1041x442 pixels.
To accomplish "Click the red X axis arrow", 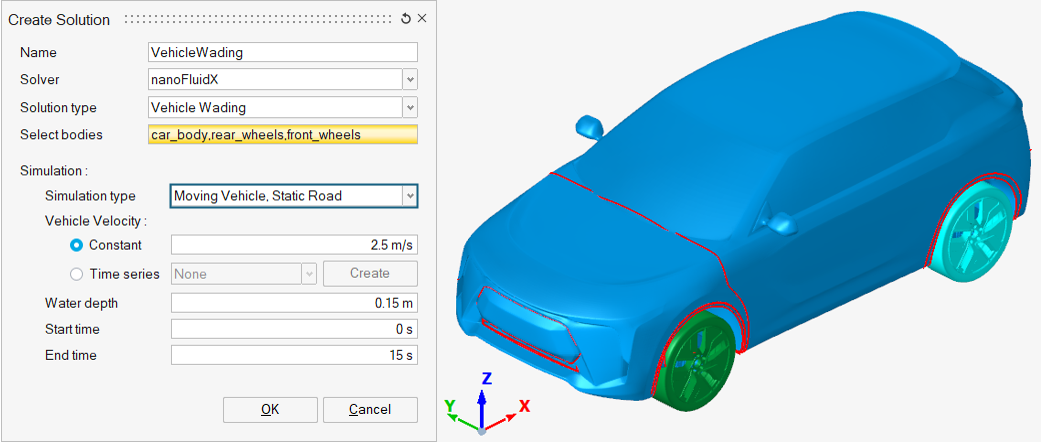I will (x=499, y=423).
